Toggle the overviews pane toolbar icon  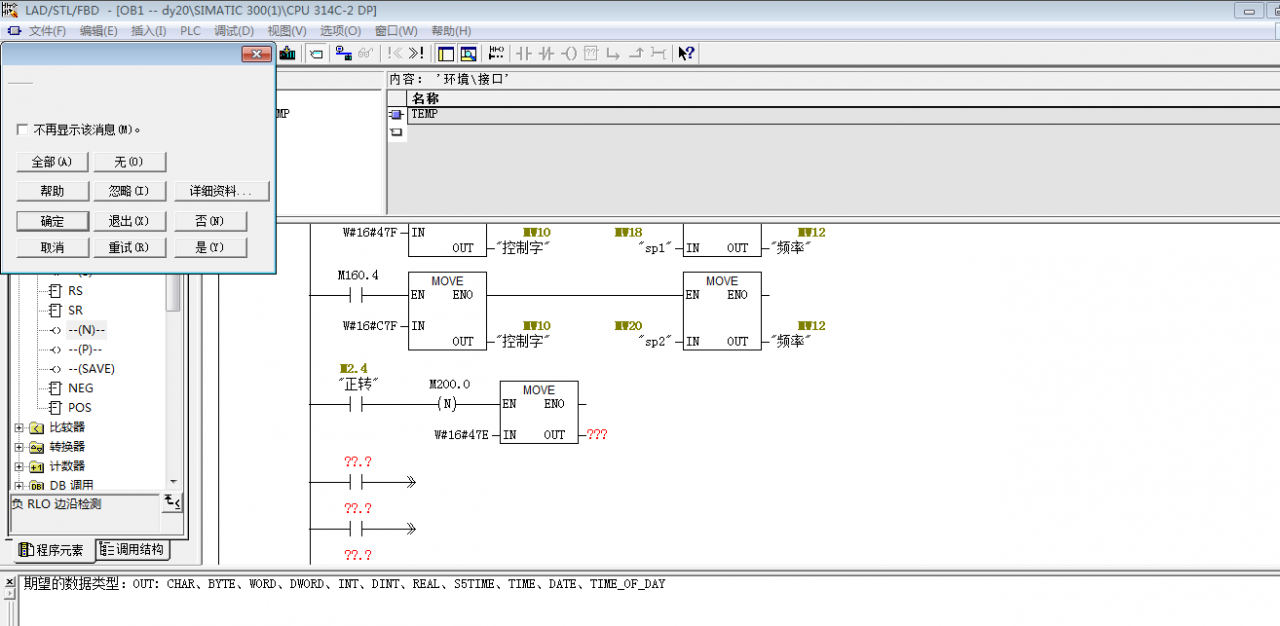pos(446,53)
